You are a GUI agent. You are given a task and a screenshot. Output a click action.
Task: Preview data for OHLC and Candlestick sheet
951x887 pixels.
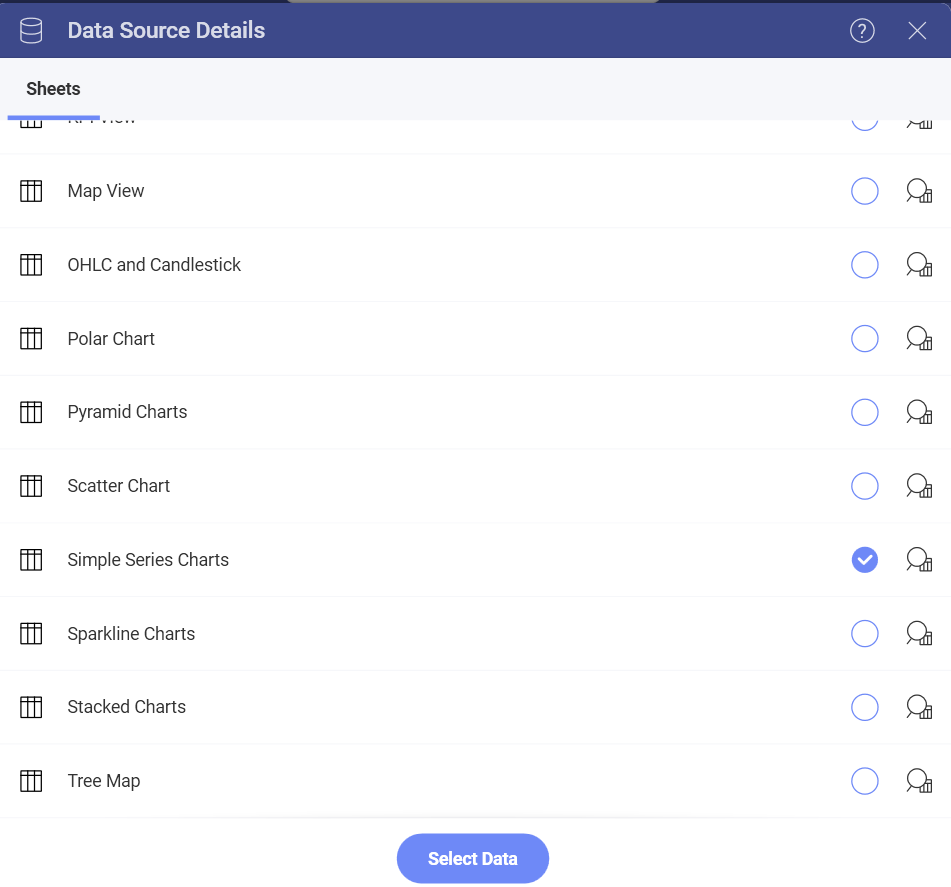919,265
